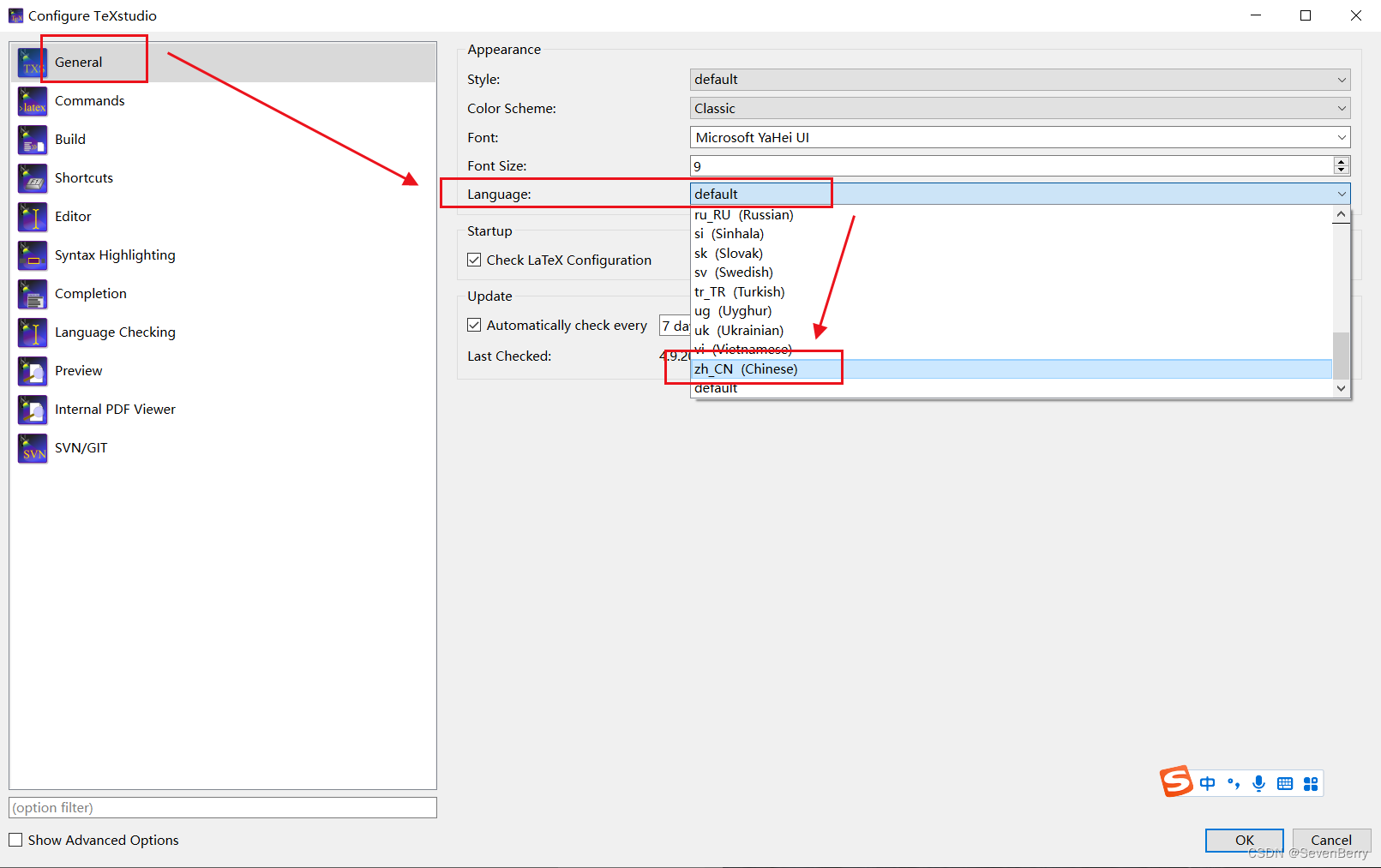This screenshot has width=1381, height=868.
Task: Click the Build section icon
Action: 33,140
